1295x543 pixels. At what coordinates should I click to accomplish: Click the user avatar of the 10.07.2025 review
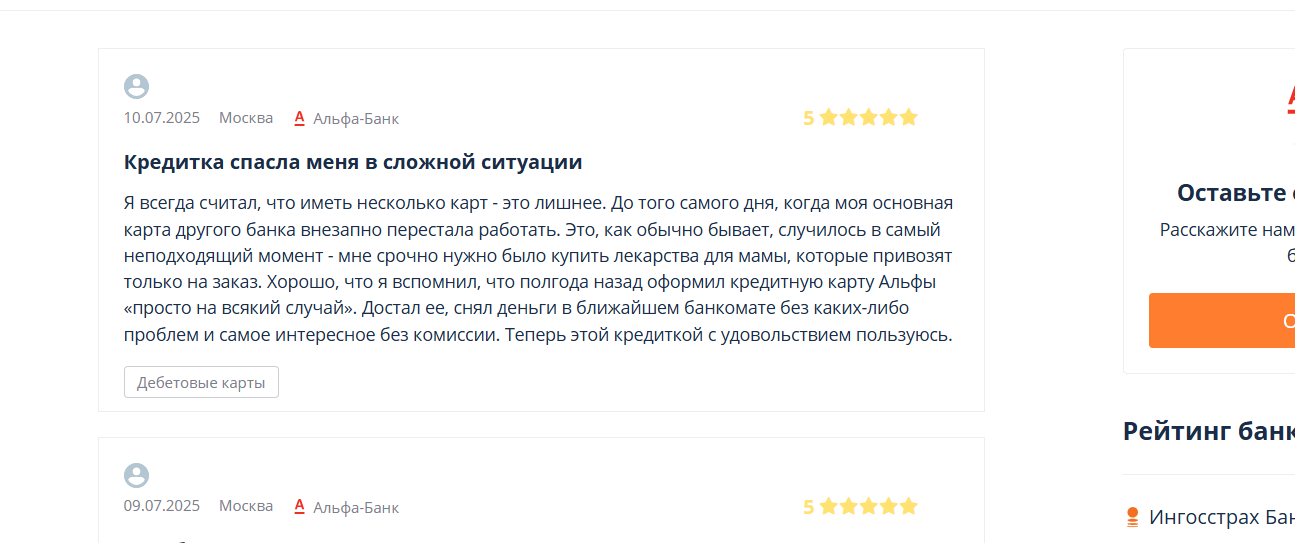tap(137, 87)
